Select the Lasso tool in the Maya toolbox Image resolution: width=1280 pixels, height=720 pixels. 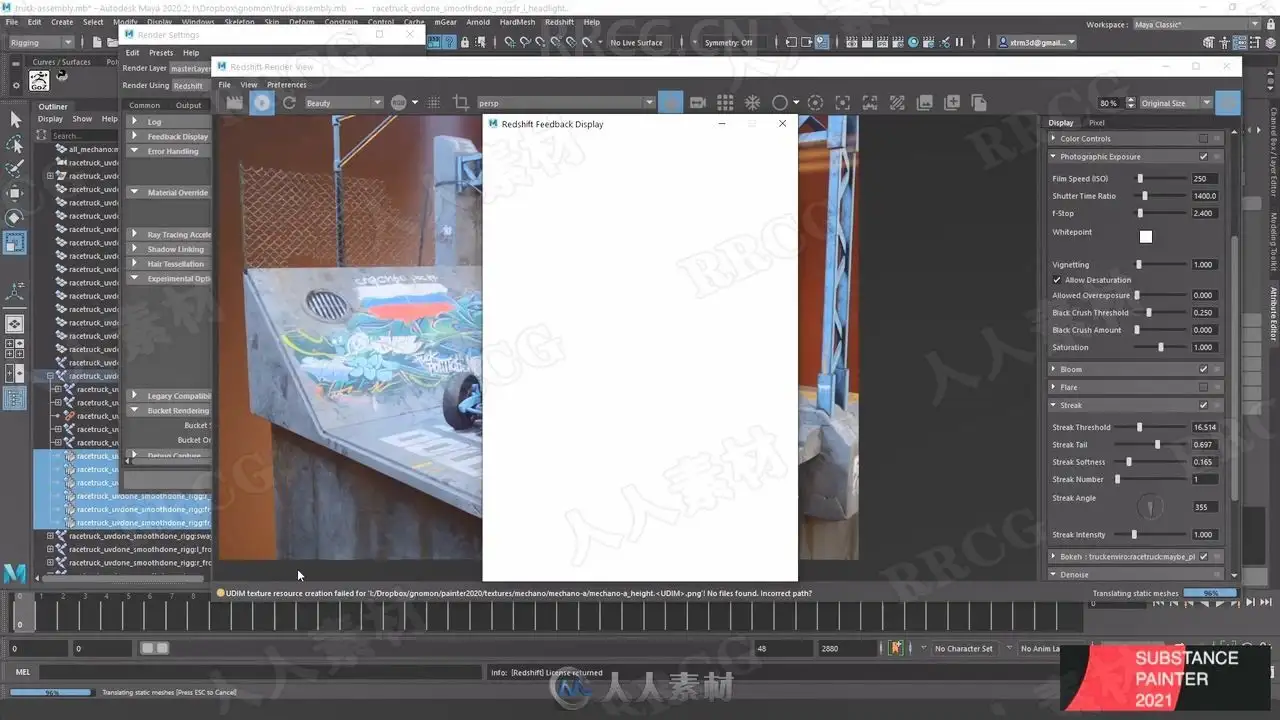point(15,144)
